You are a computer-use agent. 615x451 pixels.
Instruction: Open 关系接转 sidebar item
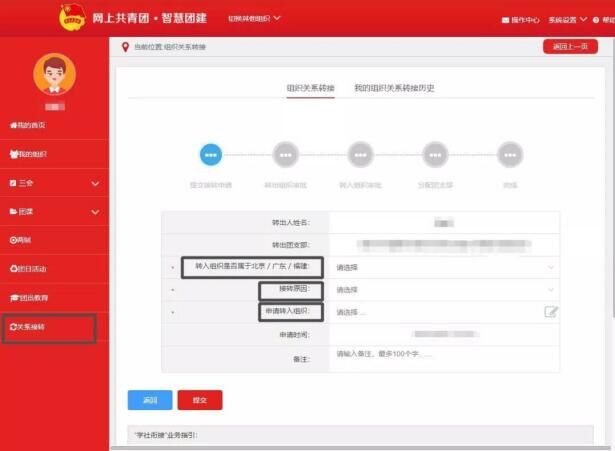(27, 327)
